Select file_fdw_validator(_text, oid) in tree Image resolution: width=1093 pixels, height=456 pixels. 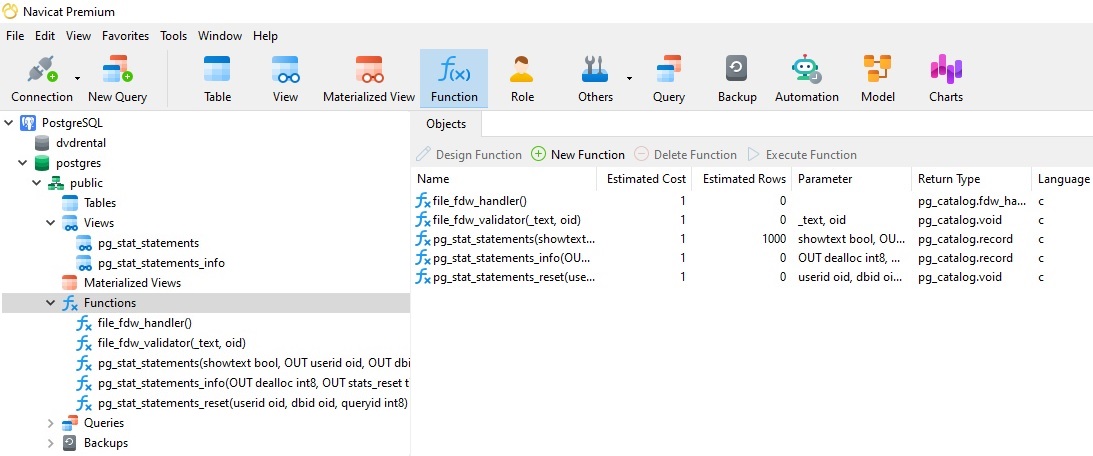click(x=171, y=343)
